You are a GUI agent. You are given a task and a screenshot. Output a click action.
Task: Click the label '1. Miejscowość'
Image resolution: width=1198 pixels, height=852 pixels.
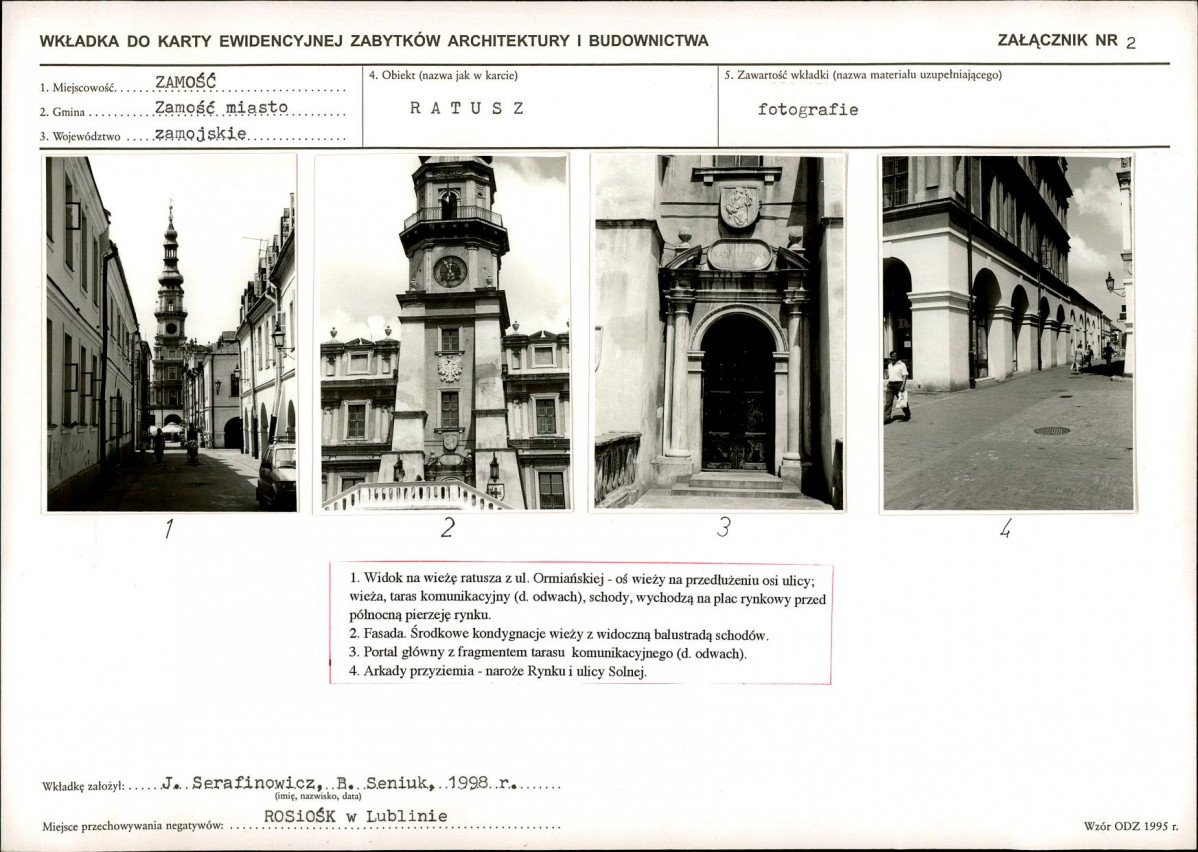tap(76, 89)
